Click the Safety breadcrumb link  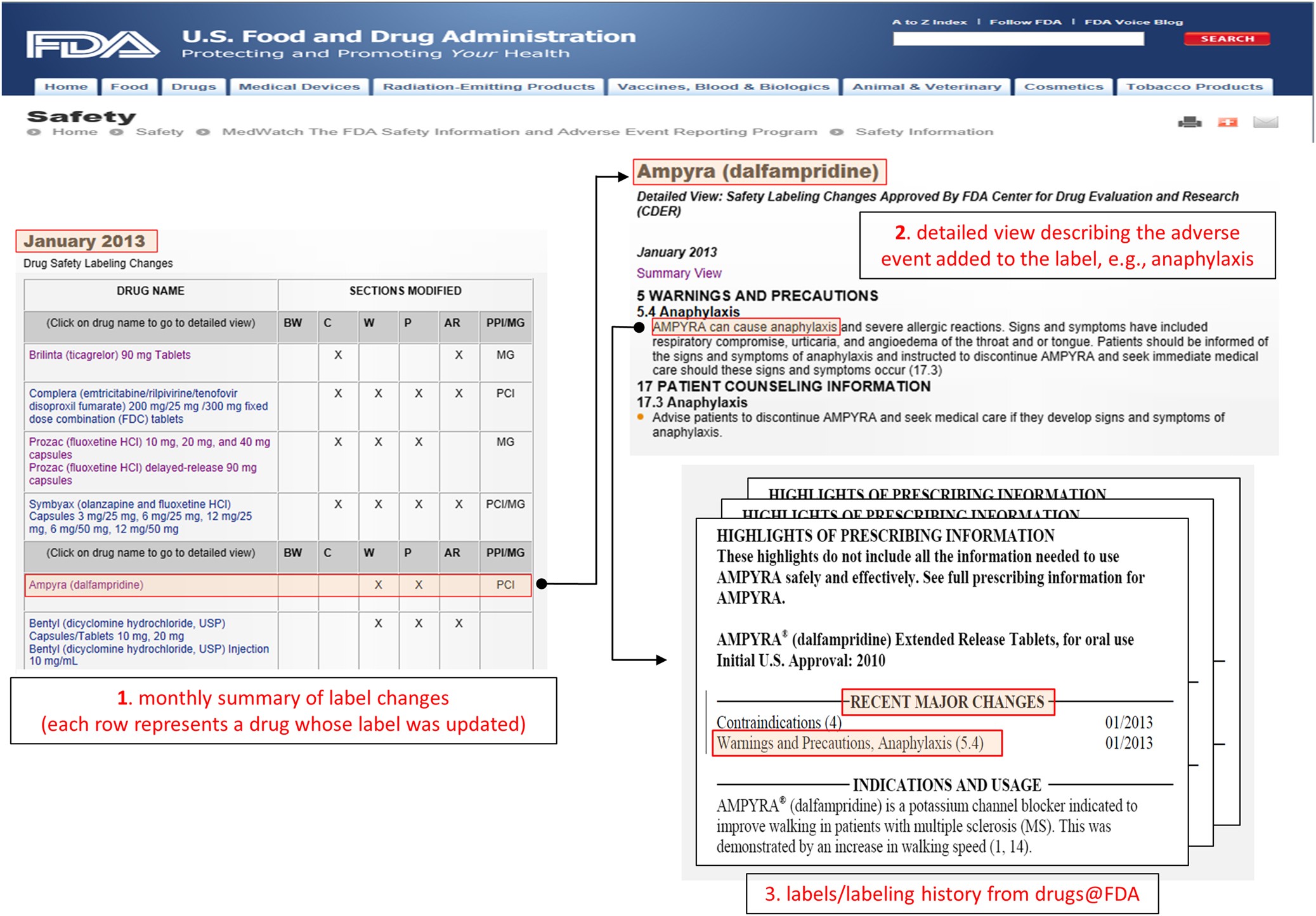[x=159, y=132]
